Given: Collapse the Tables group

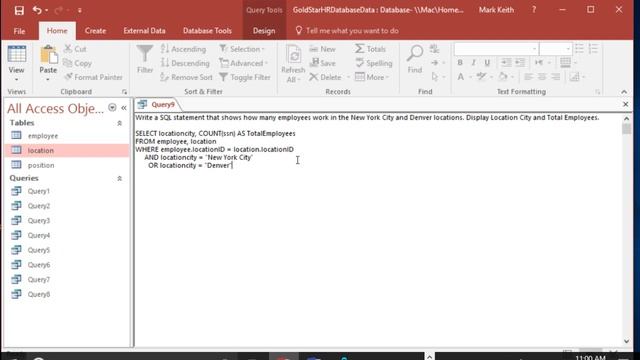Looking at the screenshot, I should (120, 123).
